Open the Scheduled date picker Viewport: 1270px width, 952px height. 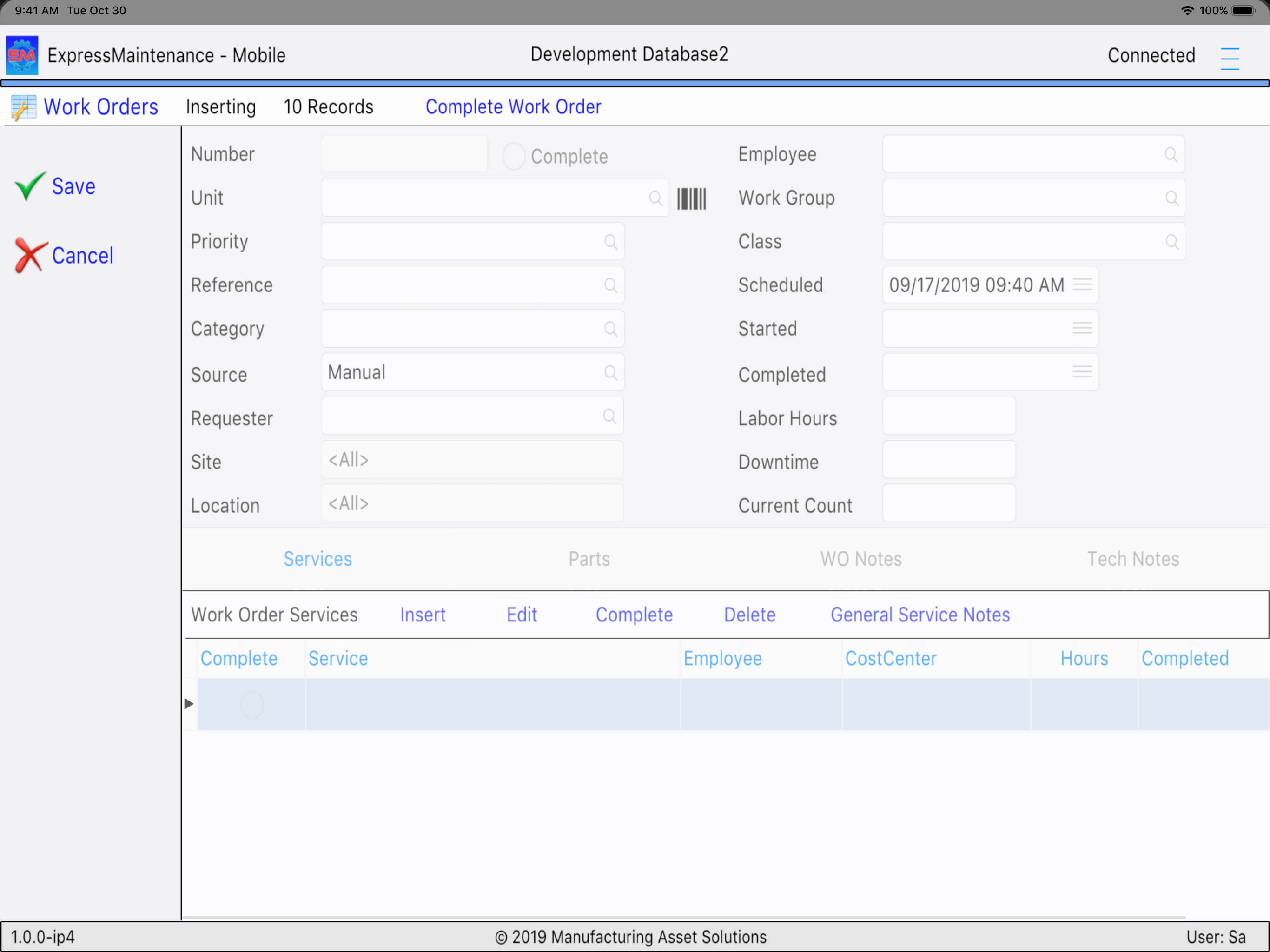click(x=1082, y=285)
